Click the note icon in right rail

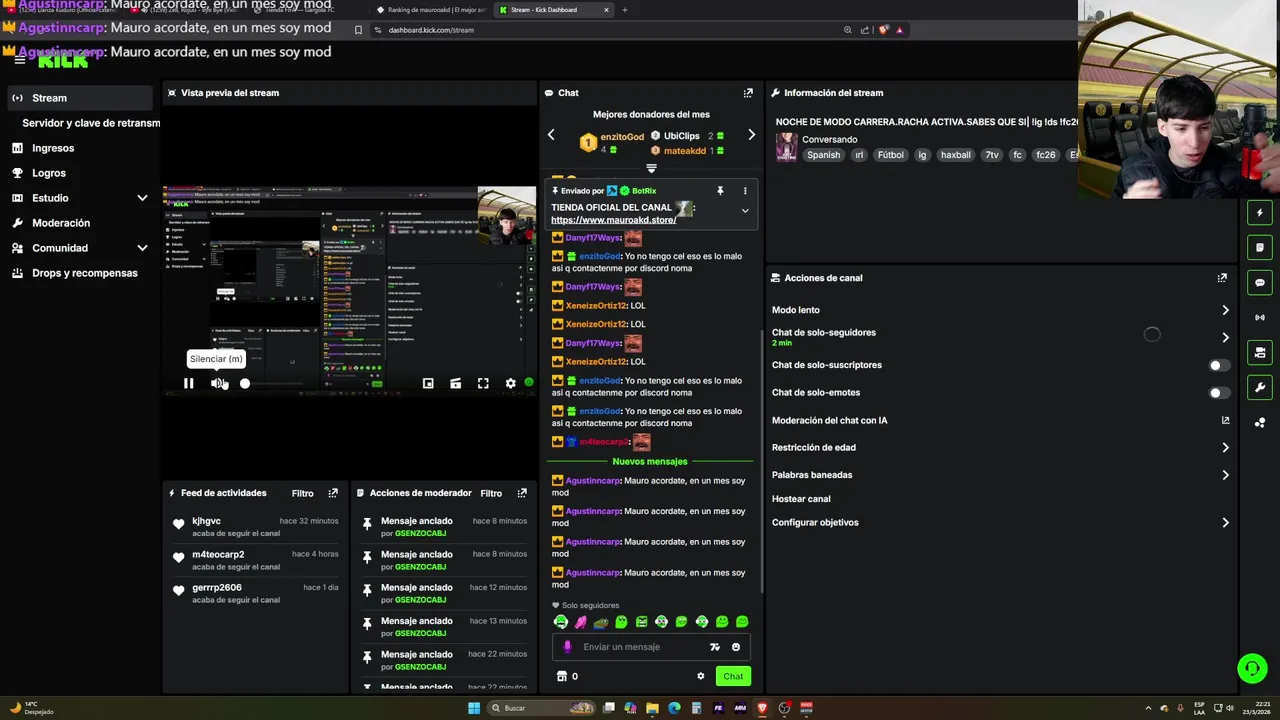point(1260,247)
